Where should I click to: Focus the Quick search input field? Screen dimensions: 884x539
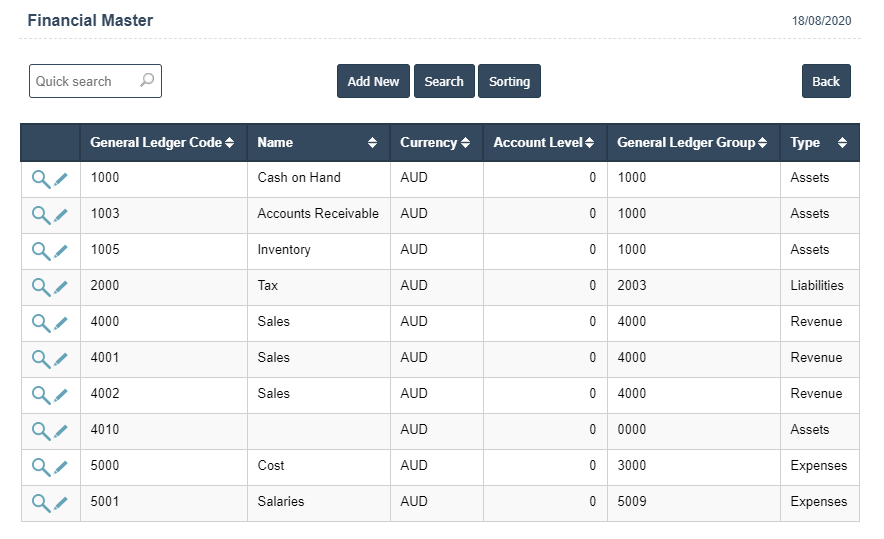tap(85, 81)
